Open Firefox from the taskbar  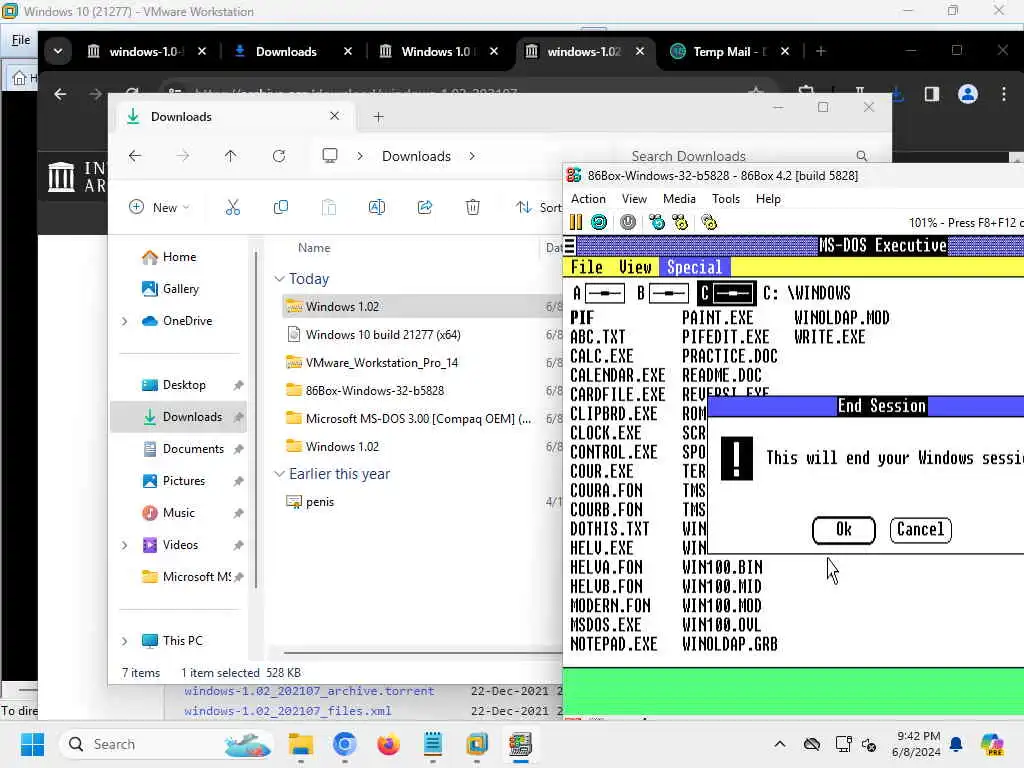pyautogui.click(x=389, y=744)
